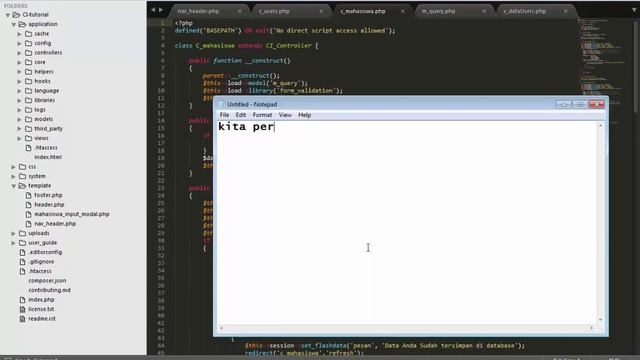The image size is (640, 360).
Task: Open contributing.md file
Action: [49, 290]
